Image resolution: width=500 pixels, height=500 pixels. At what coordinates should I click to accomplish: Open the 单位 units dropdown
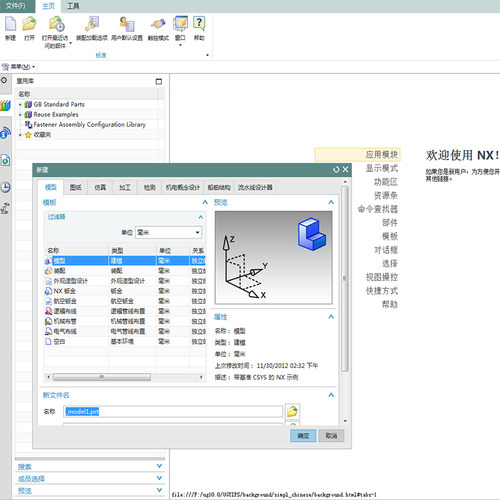pyautogui.click(x=169, y=232)
